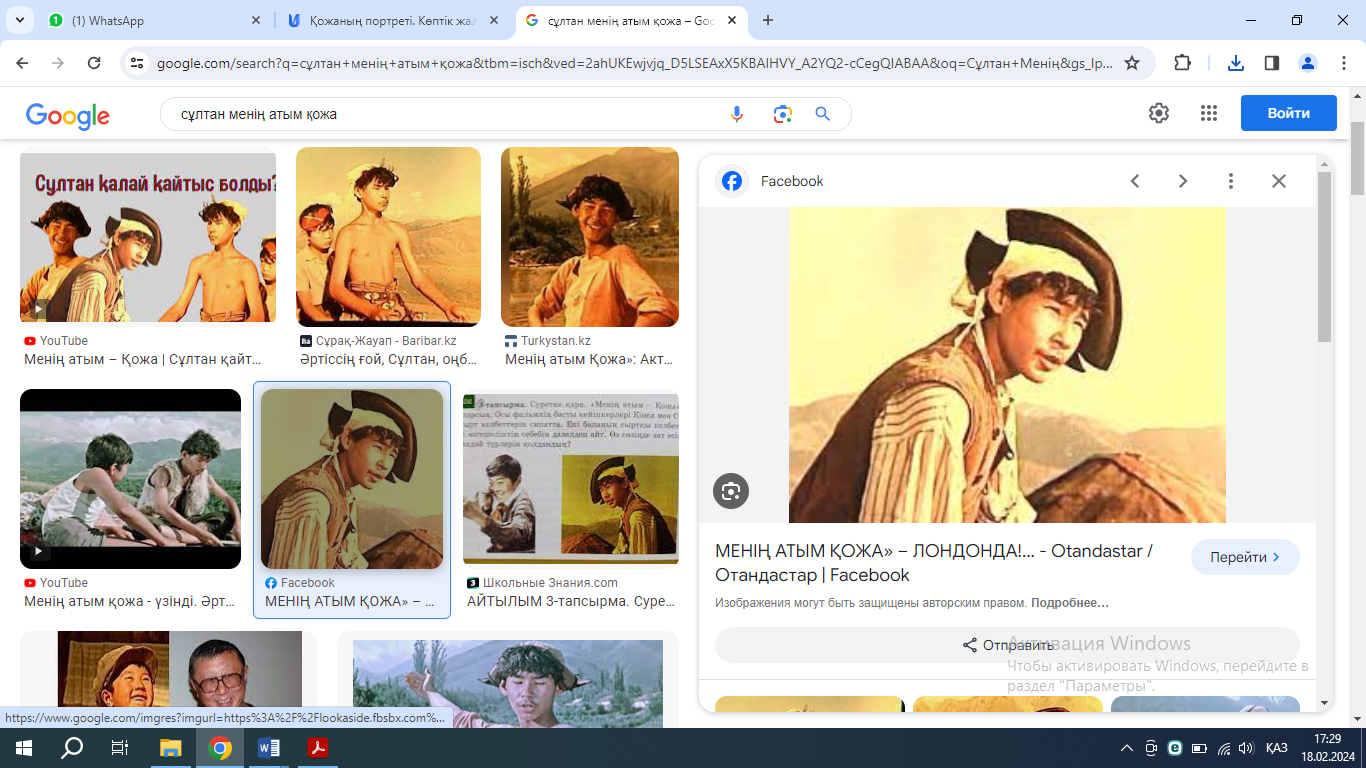Image resolution: width=1366 pixels, height=768 pixels.
Task: Open the Подробнее copyright link
Action: click(x=1070, y=603)
